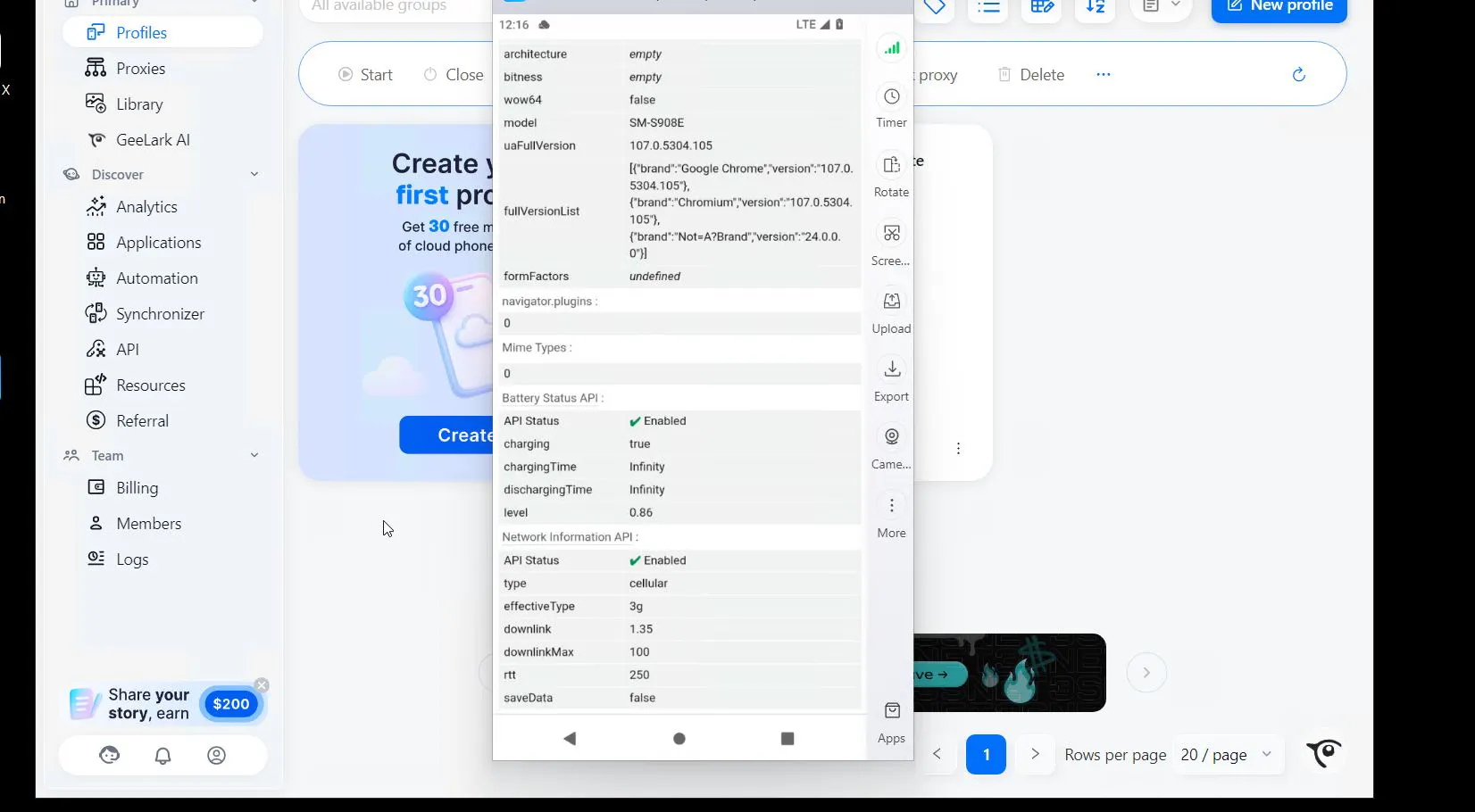Click the three-dot menu on the card

(x=958, y=449)
